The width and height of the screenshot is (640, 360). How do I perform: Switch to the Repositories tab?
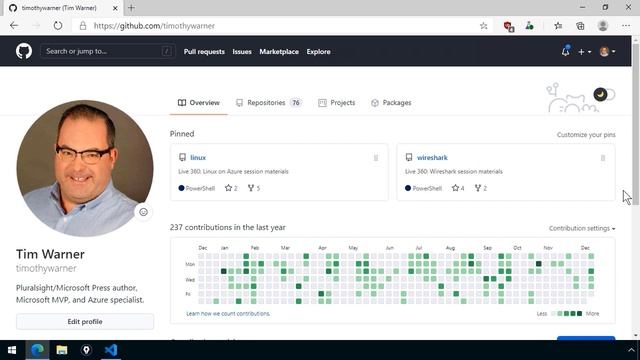(269, 103)
